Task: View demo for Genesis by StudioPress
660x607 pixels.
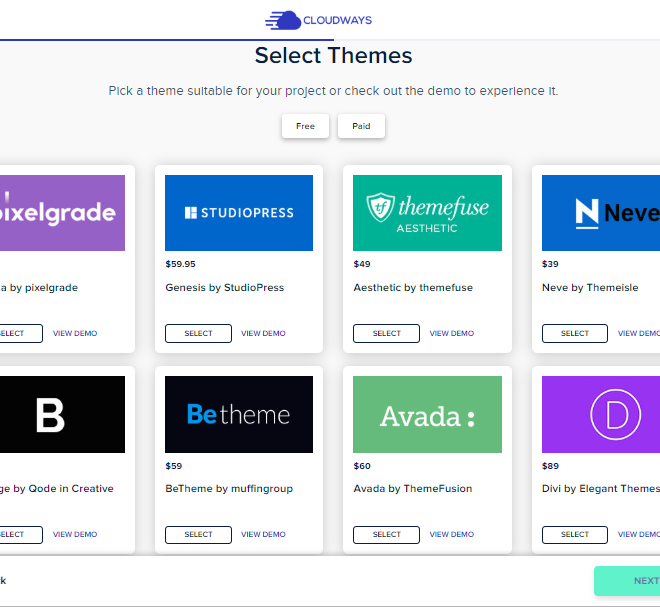Action: 263,333
